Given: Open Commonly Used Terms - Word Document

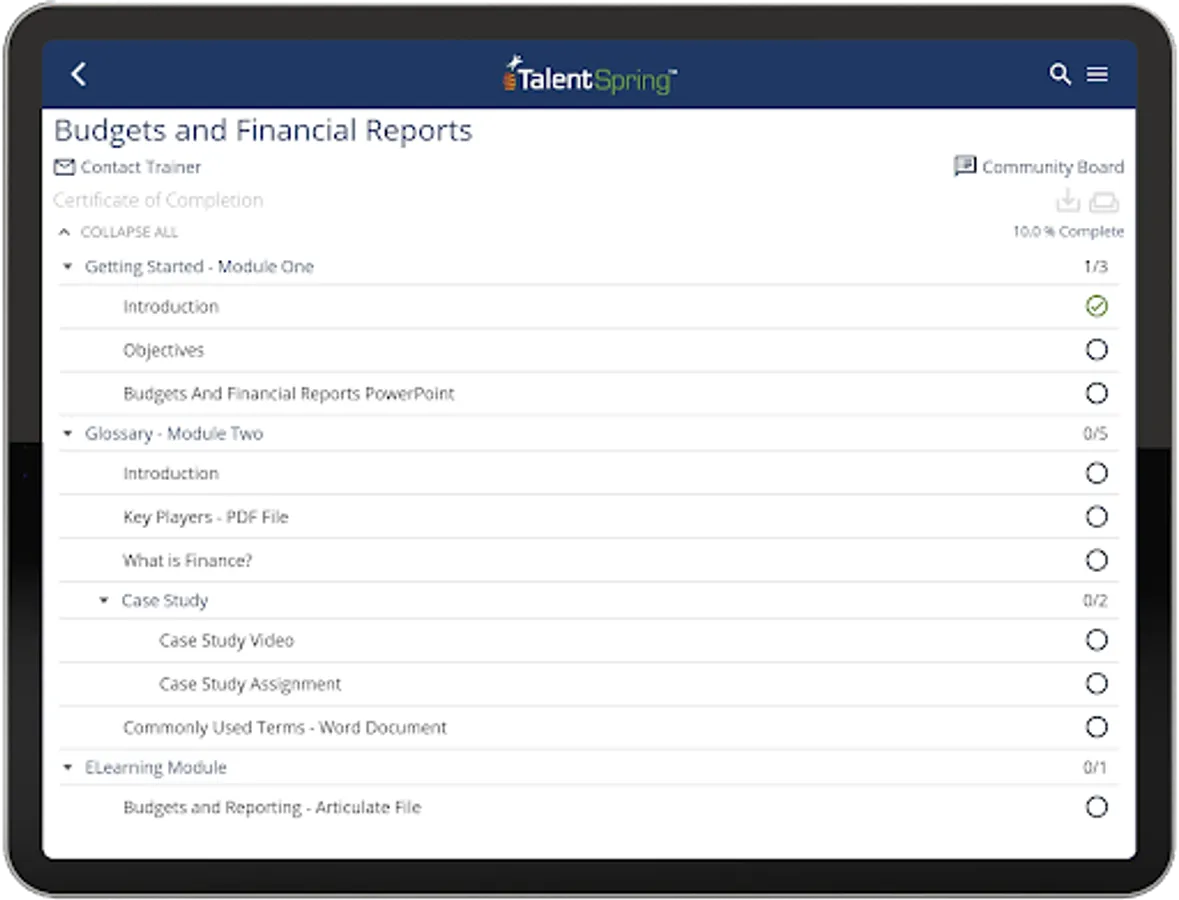Looking at the screenshot, I should tap(285, 728).
